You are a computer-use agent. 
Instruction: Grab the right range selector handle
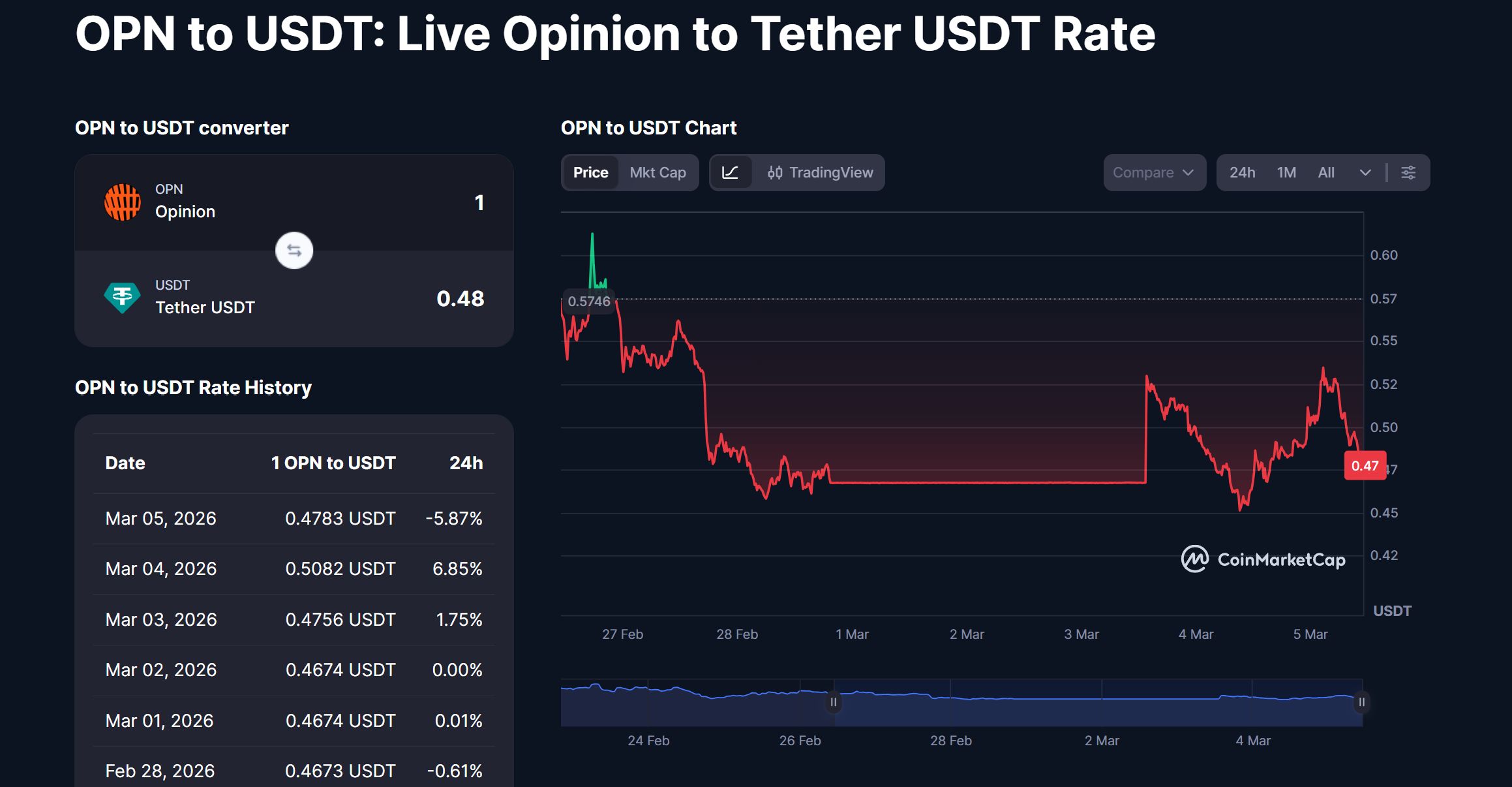(x=1362, y=702)
